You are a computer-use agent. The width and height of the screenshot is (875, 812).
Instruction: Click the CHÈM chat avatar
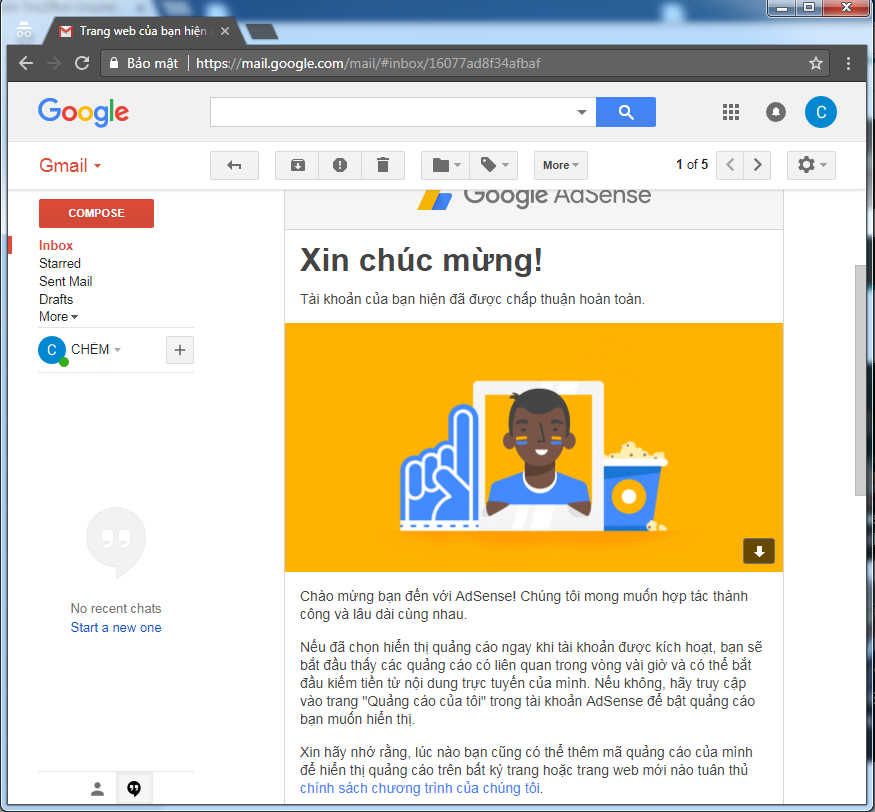click(52, 350)
